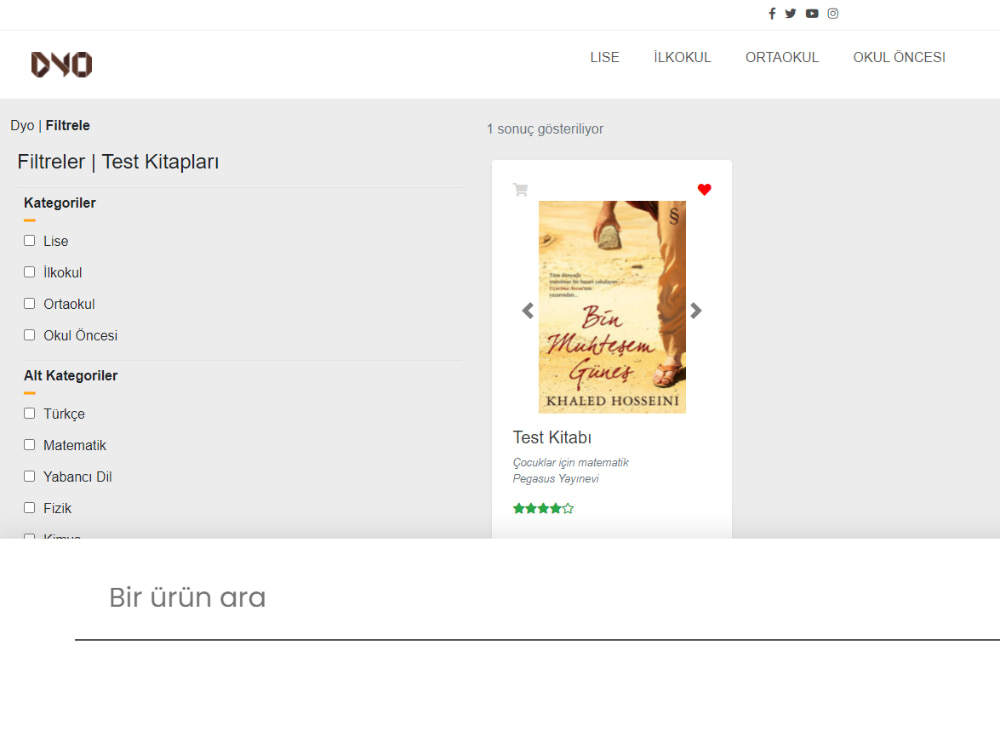Open the Test Kitabı product title

tap(552, 438)
